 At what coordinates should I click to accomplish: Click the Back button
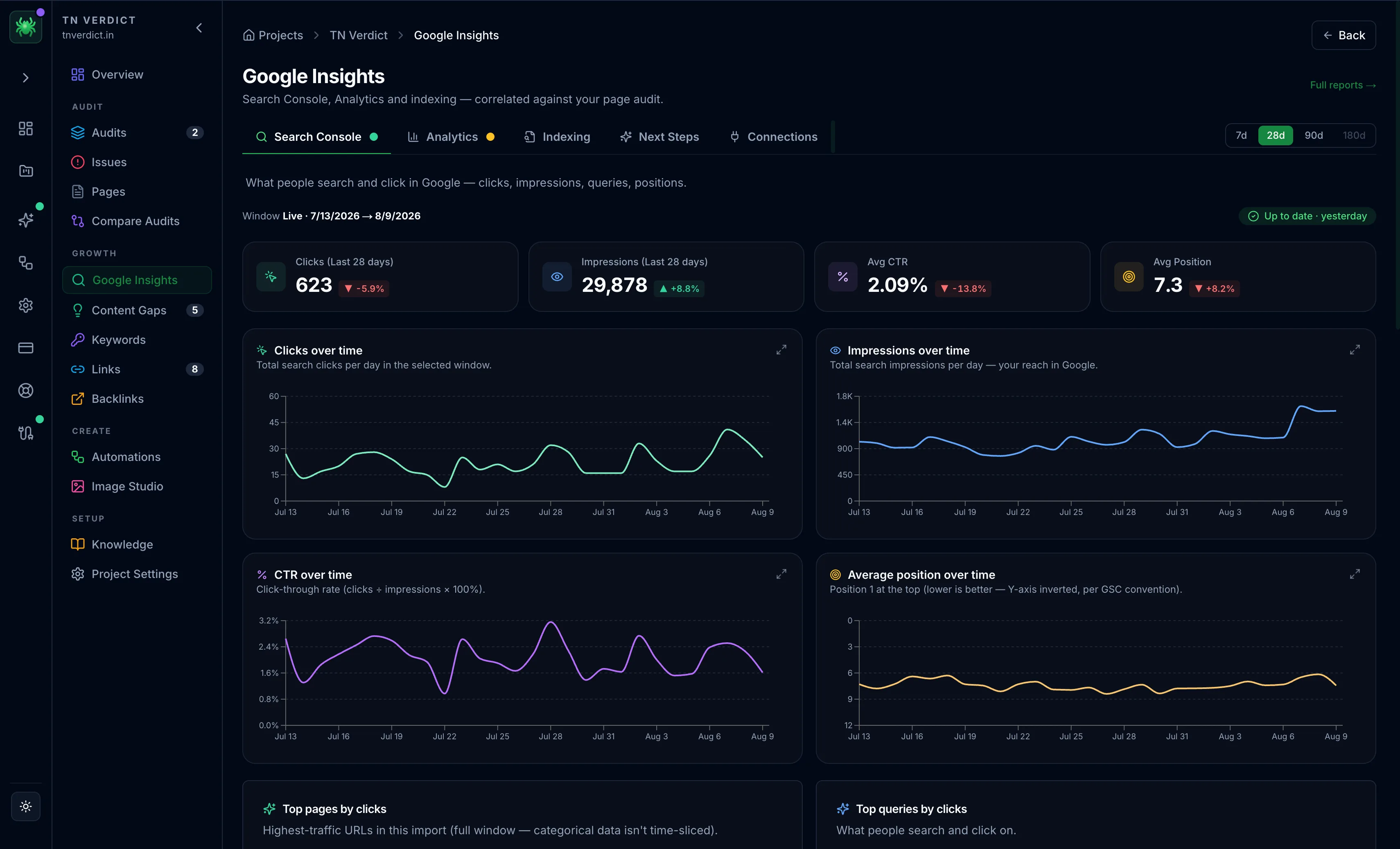point(1343,35)
